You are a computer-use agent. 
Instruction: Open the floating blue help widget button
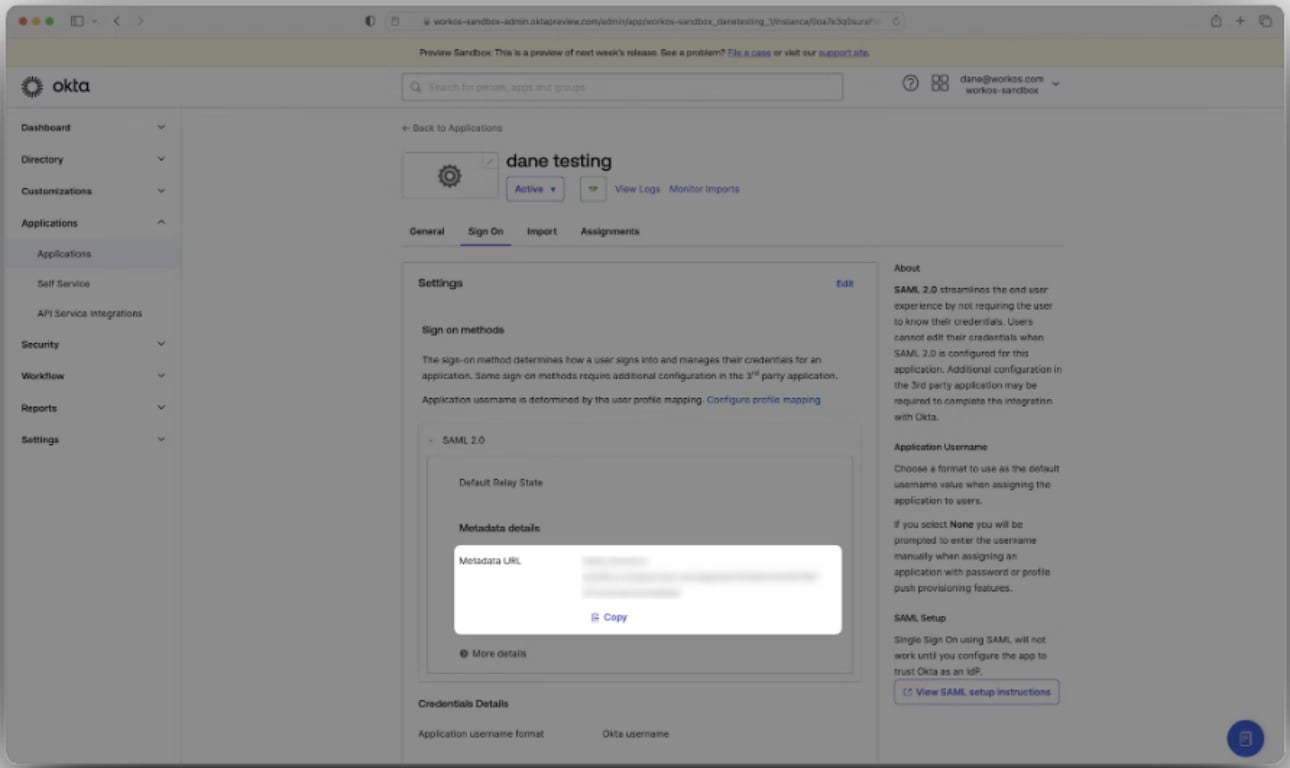point(1245,738)
